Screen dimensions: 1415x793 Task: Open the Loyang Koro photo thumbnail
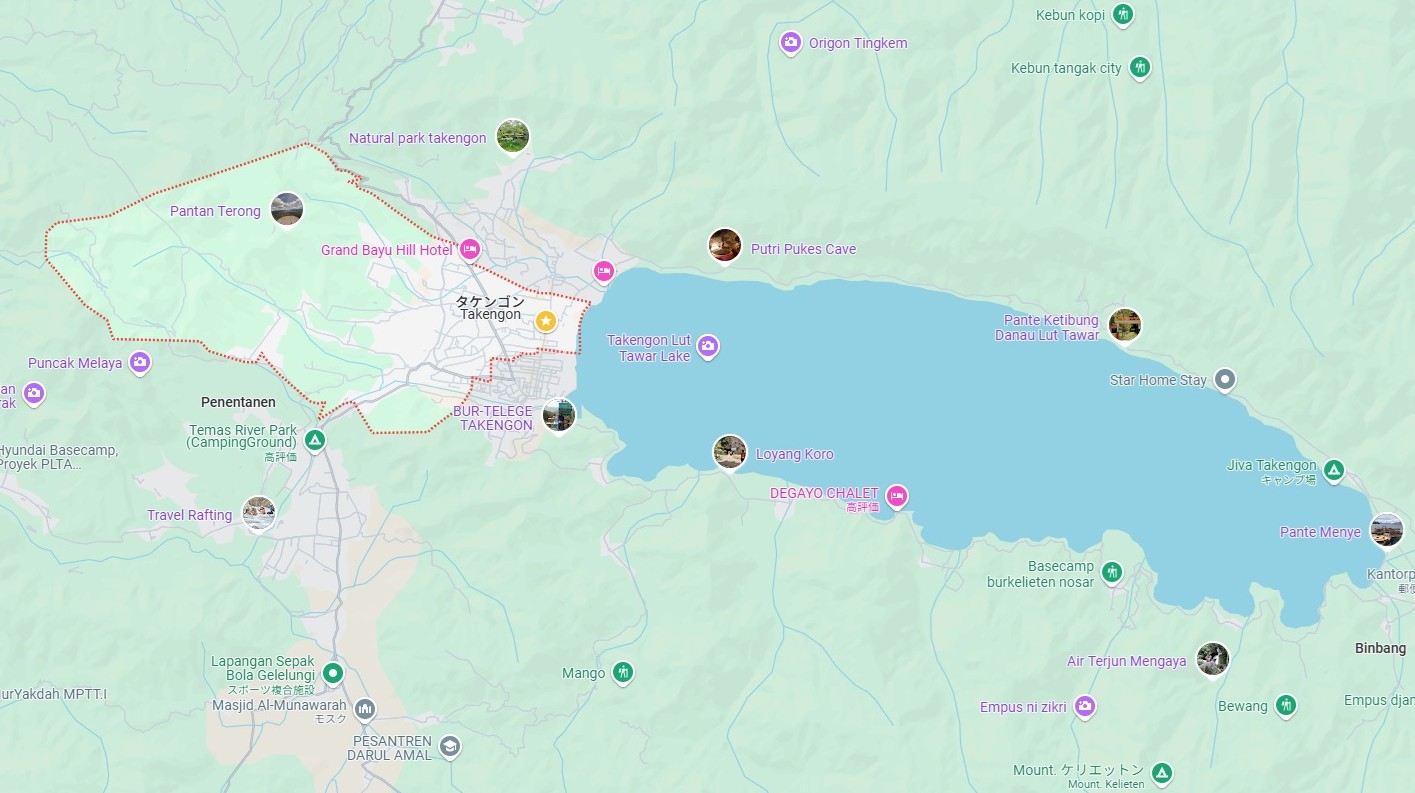point(730,451)
